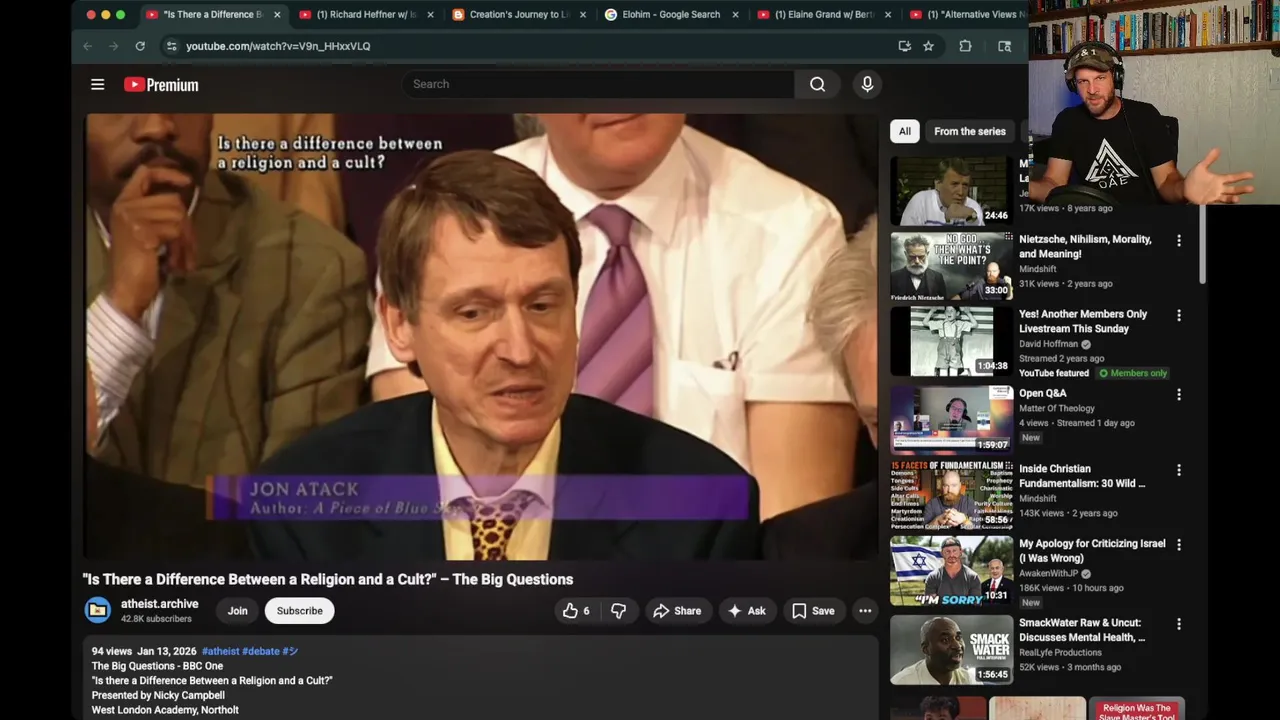This screenshot has width=1280, height=720.
Task: Dislike the video with thumbs down
Action: pos(619,611)
